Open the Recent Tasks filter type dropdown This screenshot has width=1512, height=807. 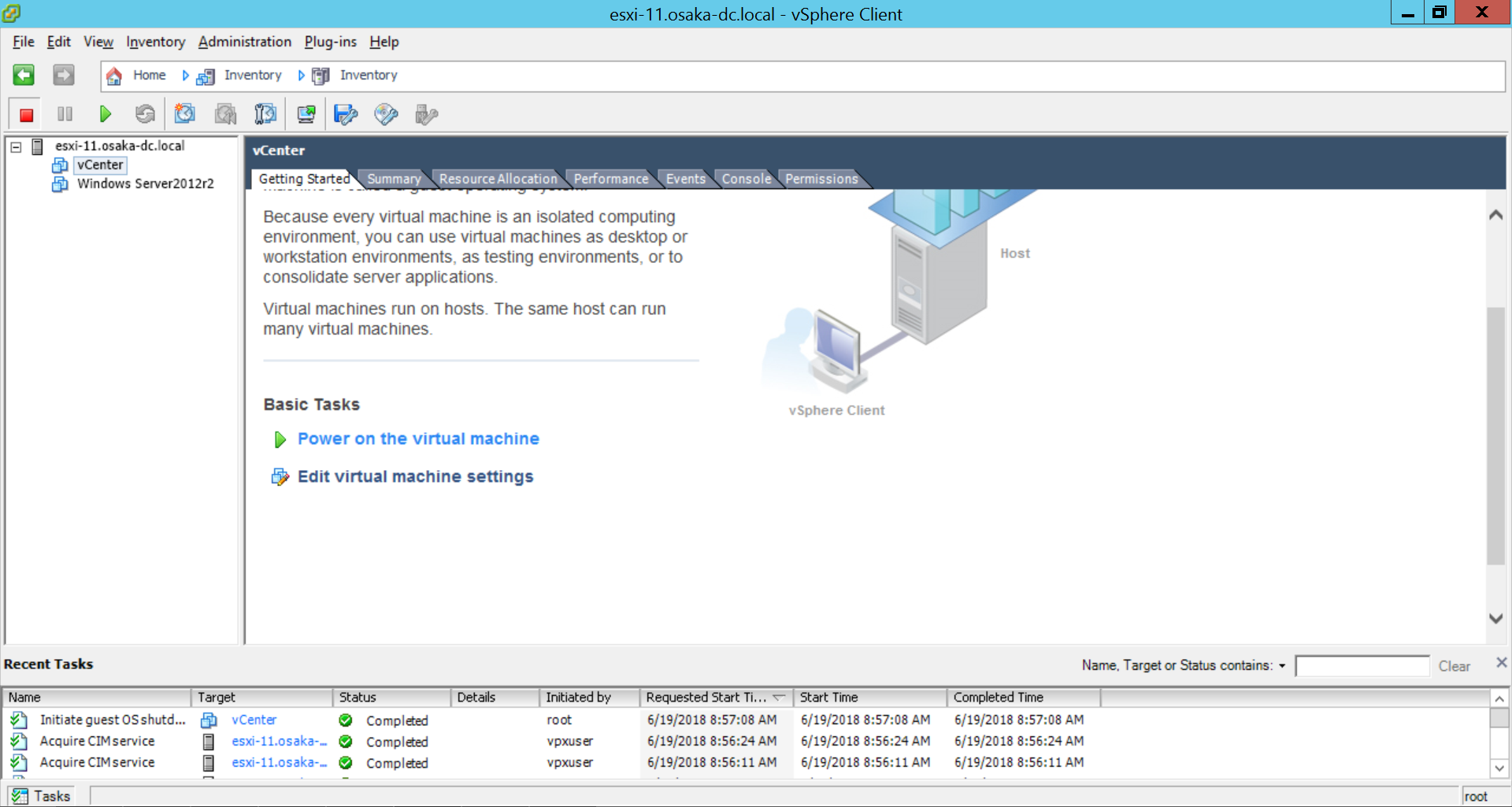pyautogui.click(x=1282, y=666)
